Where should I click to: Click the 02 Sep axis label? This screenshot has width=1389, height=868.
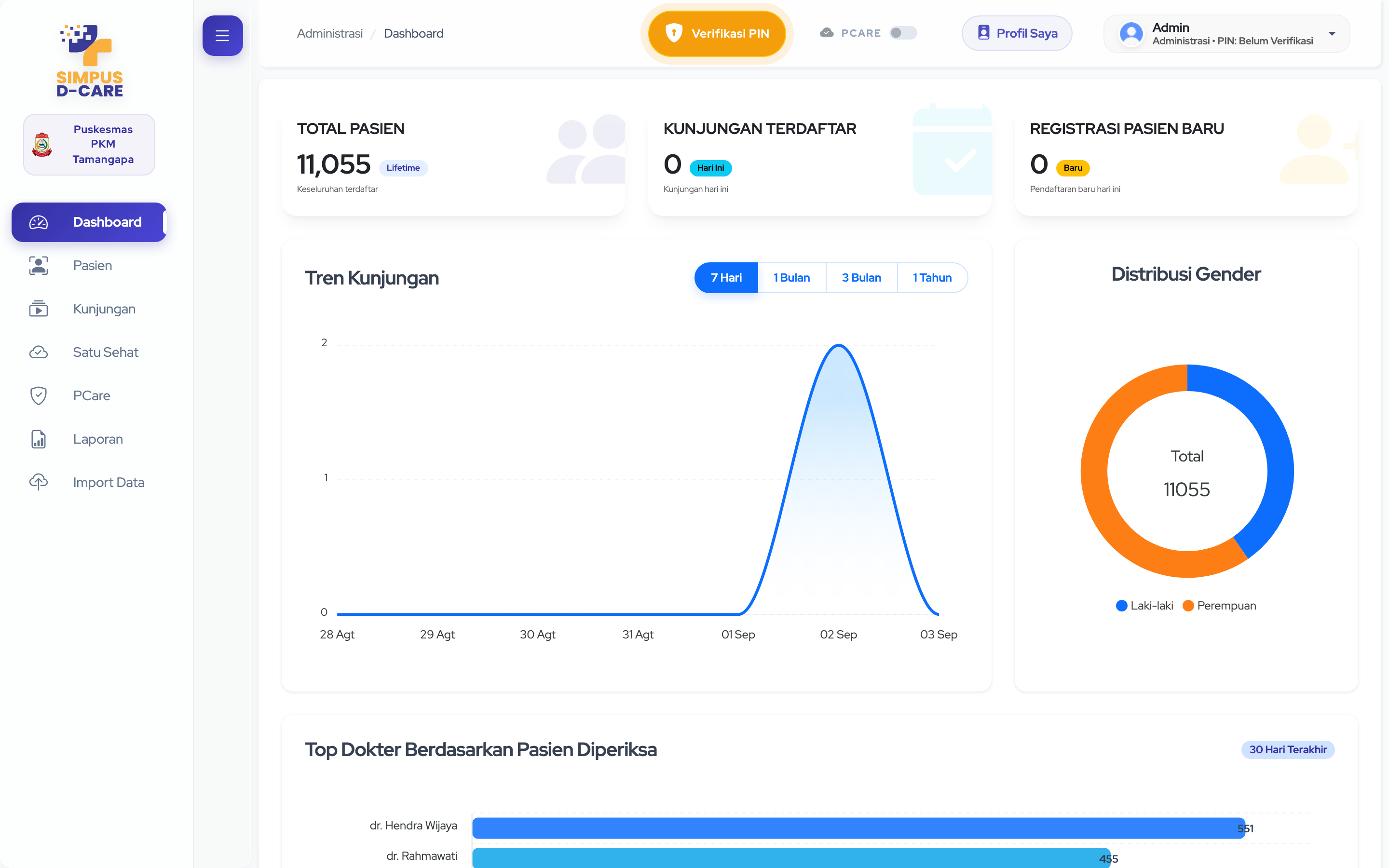(838, 634)
